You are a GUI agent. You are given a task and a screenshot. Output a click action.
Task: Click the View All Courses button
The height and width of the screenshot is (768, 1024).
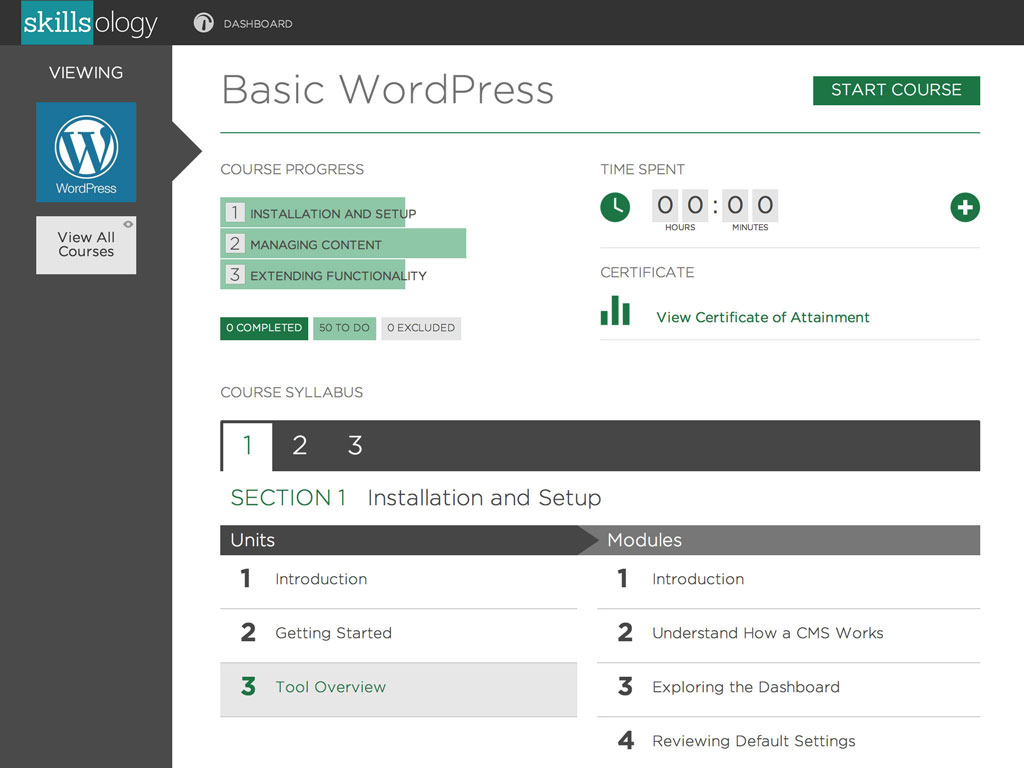[x=86, y=245]
